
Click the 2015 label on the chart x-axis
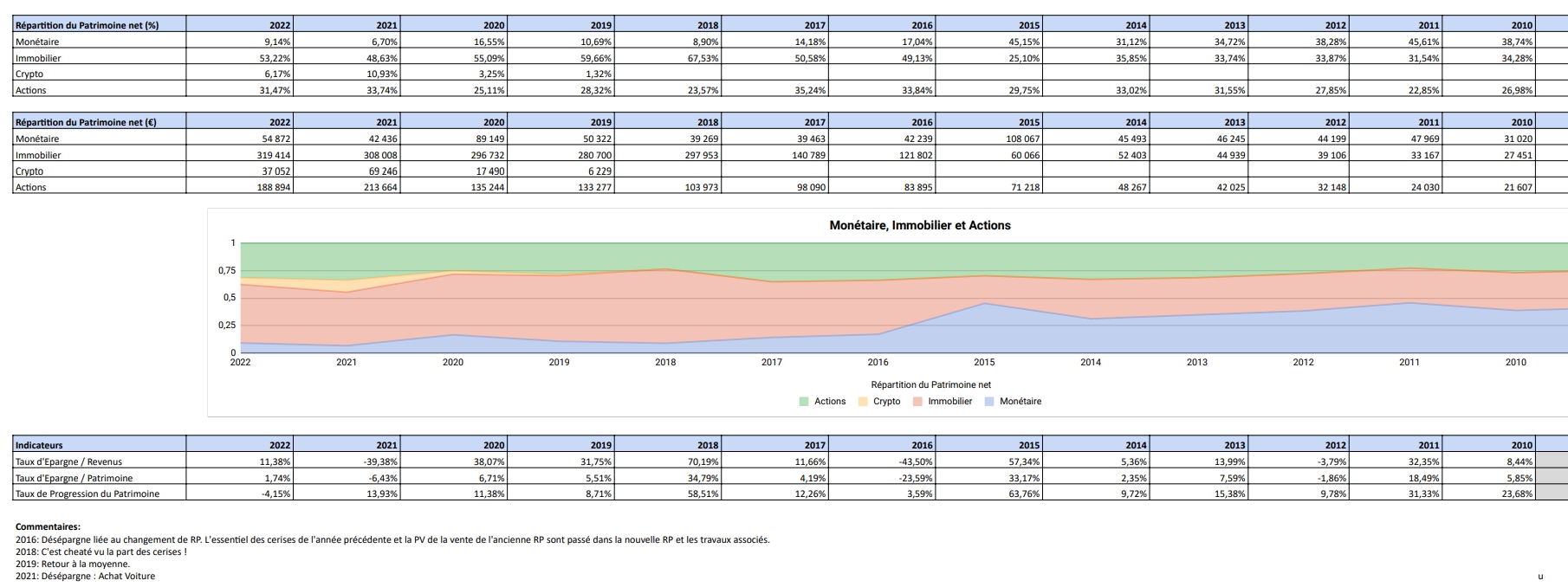[984, 362]
